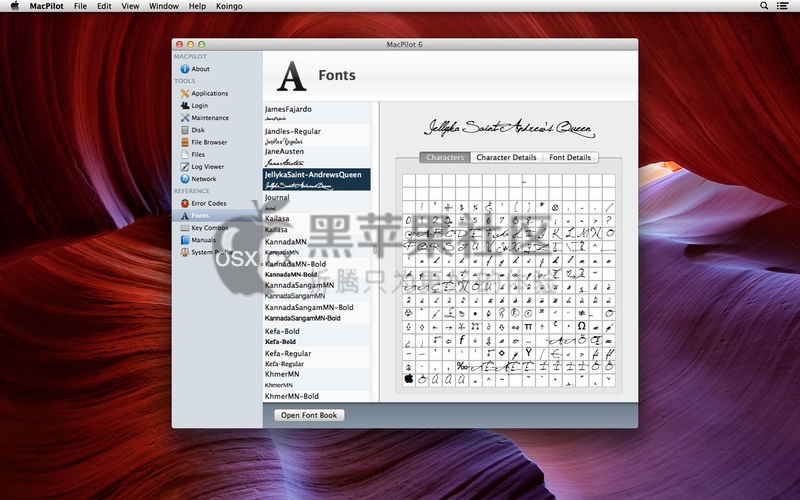Click the Jellyka Saint-Andrew's Queen font preview
800x500 pixels.
point(509,128)
